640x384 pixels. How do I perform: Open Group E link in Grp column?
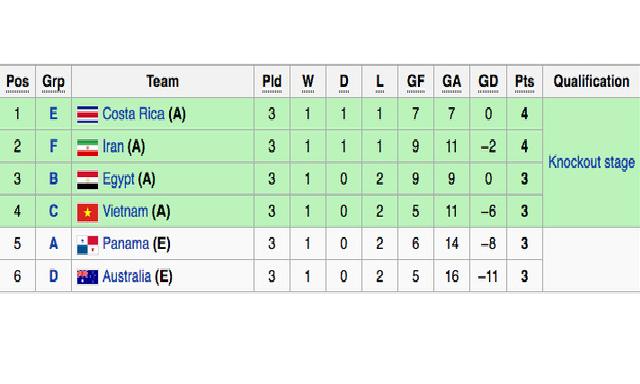[53, 113]
